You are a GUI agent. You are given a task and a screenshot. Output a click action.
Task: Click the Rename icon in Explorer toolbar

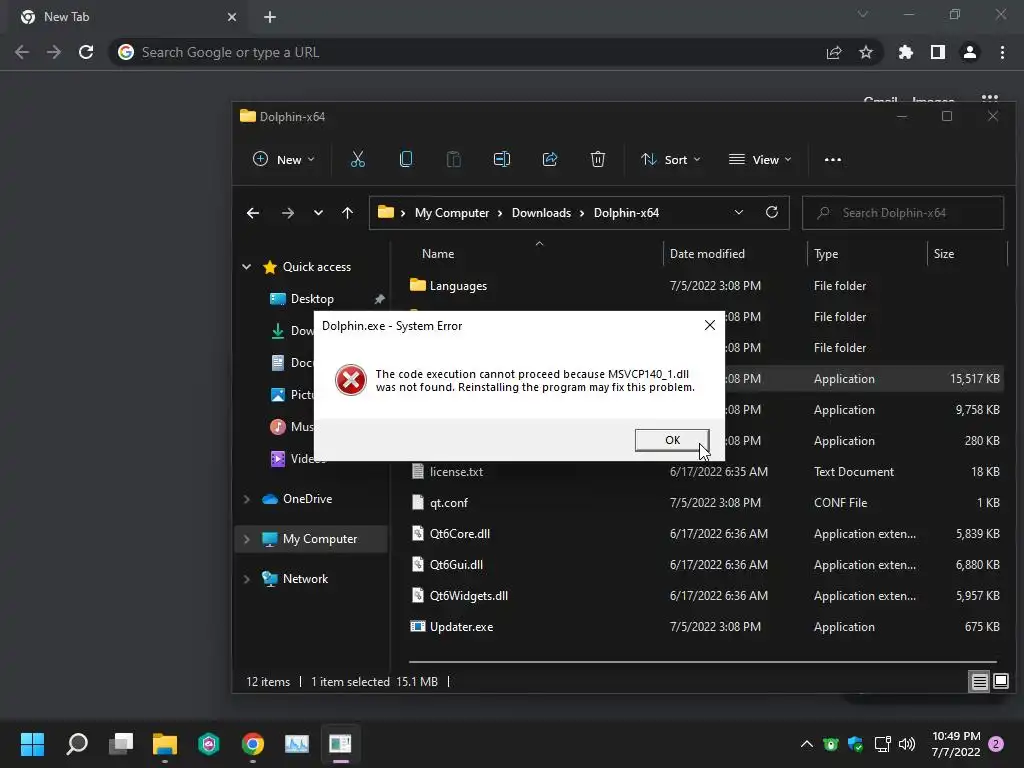[502, 159]
